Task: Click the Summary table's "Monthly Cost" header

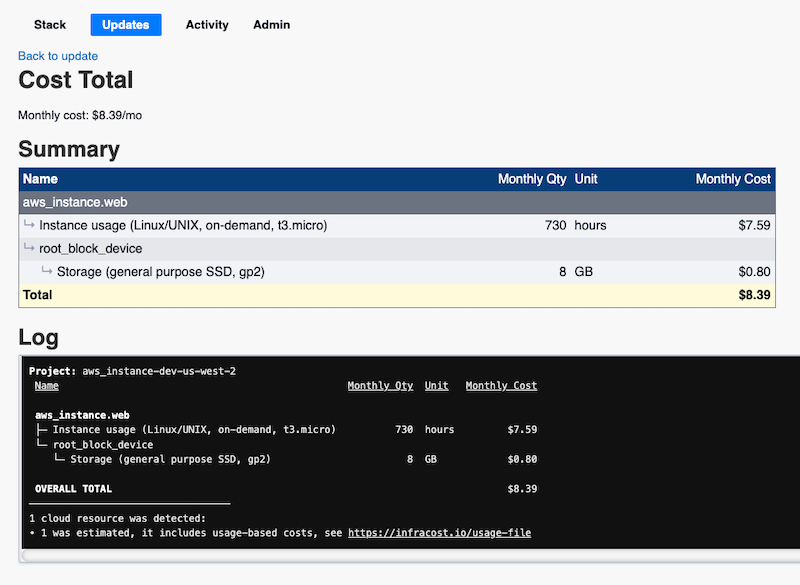Action: pyautogui.click(x=733, y=179)
